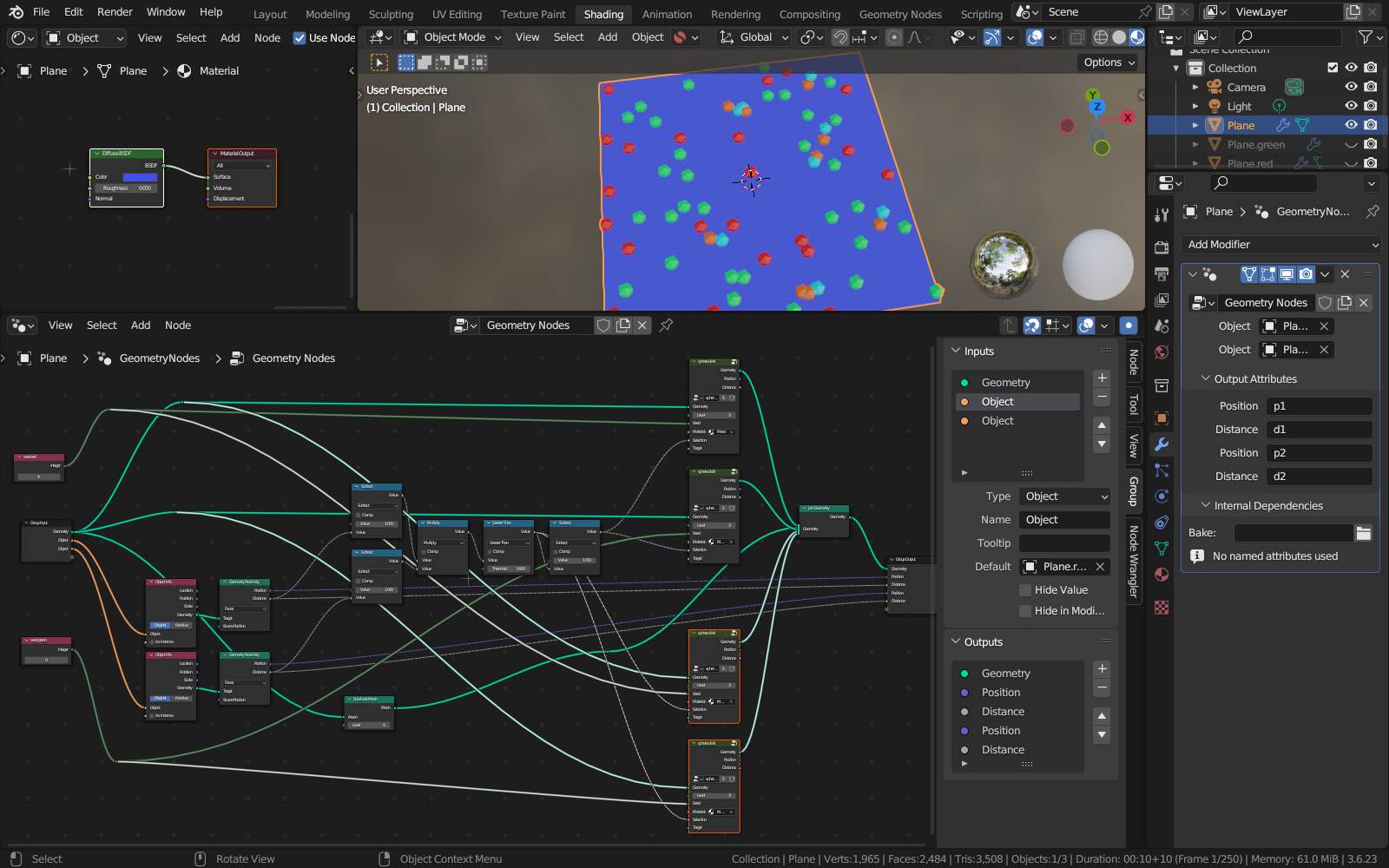Image resolution: width=1389 pixels, height=868 pixels.
Task: Toggle Collection exclude checkbox in outliner
Action: (x=1333, y=68)
